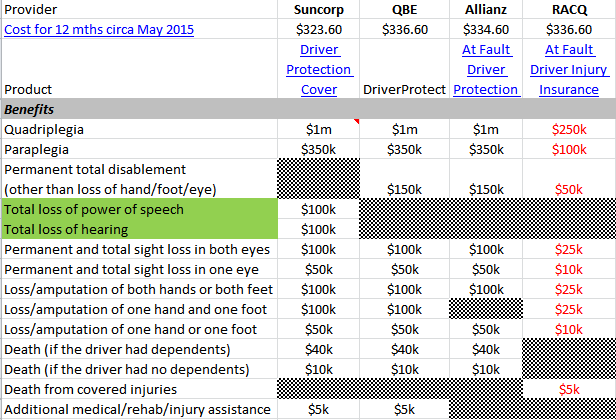Viewport: 616px width, 420px height.
Task: Select RACQ one eye sight loss $10k cell
Action: pyautogui.click(x=569, y=270)
